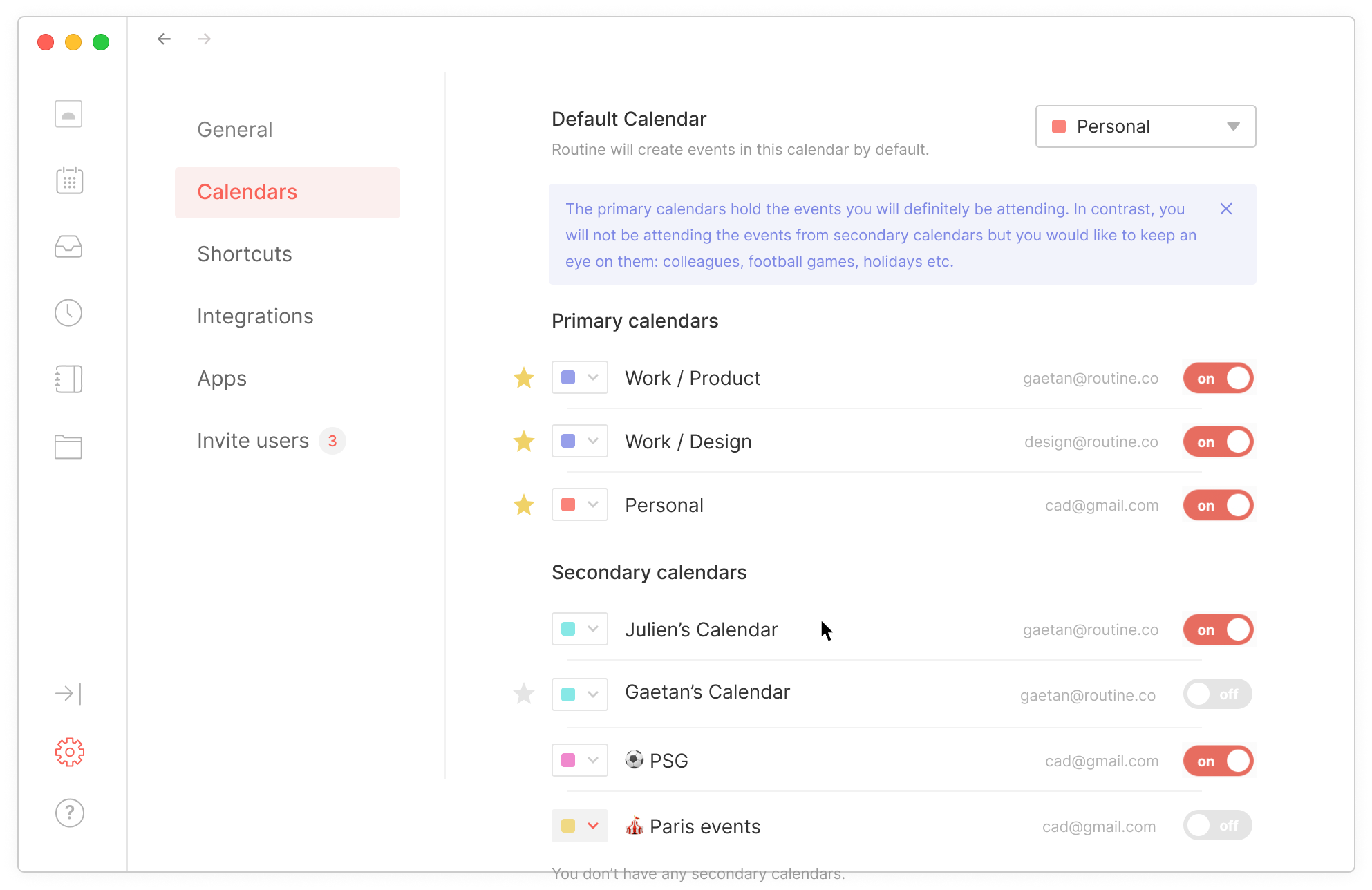
Task: Open the notebook icon in the sidebar
Action: (68, 379)
